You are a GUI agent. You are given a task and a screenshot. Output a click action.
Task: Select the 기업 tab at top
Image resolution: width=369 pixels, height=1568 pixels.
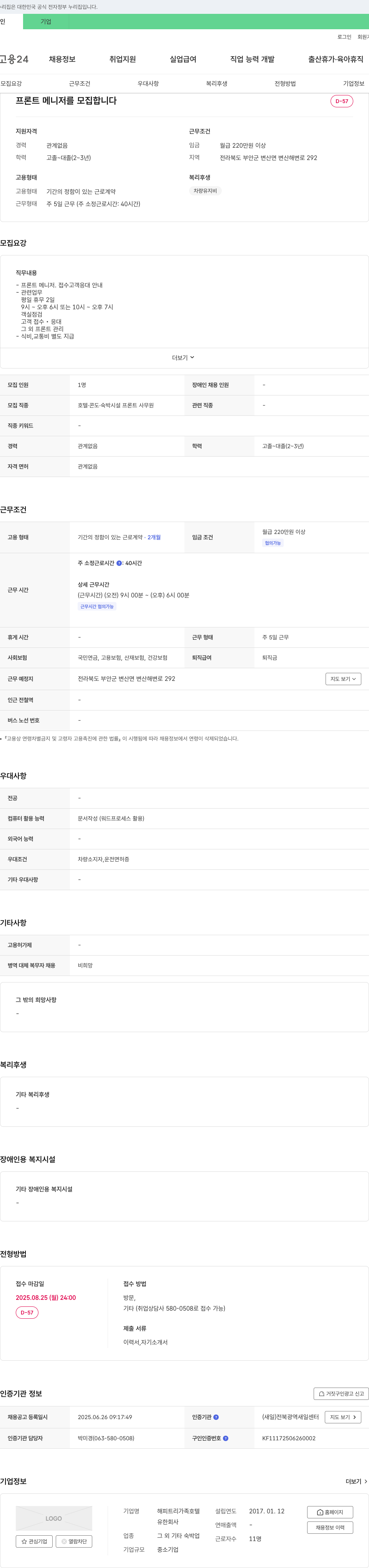46,21
